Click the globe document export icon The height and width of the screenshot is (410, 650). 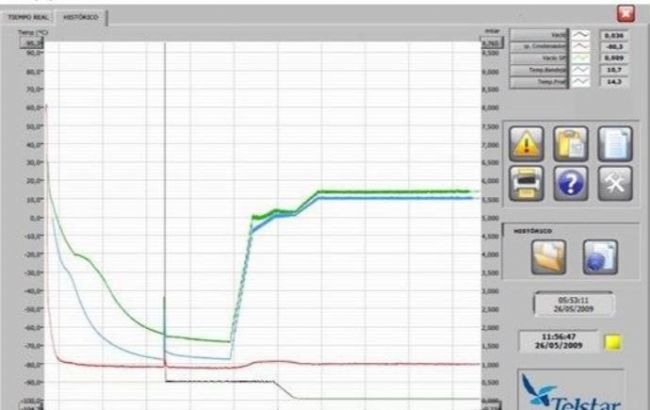coord(600,257)
